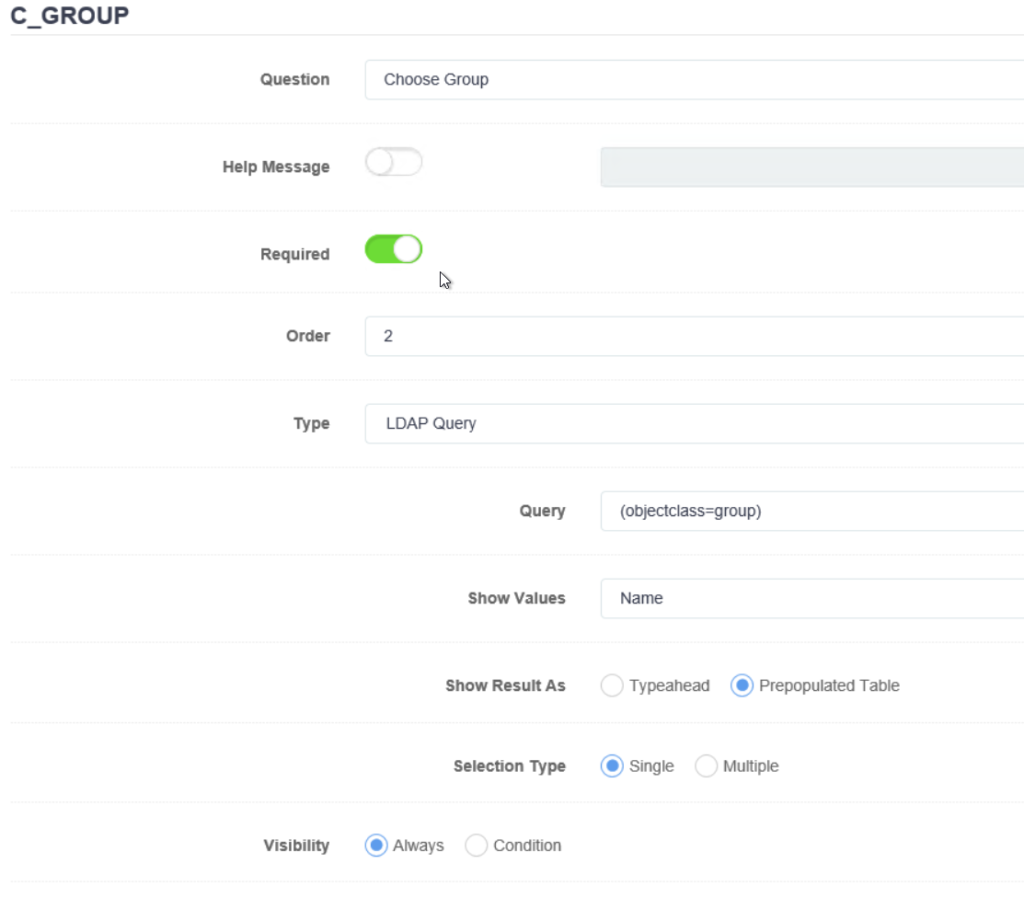Click the disabled help message text box
The width and height of the screenshot is (1024, 898).
coord(810,167)
